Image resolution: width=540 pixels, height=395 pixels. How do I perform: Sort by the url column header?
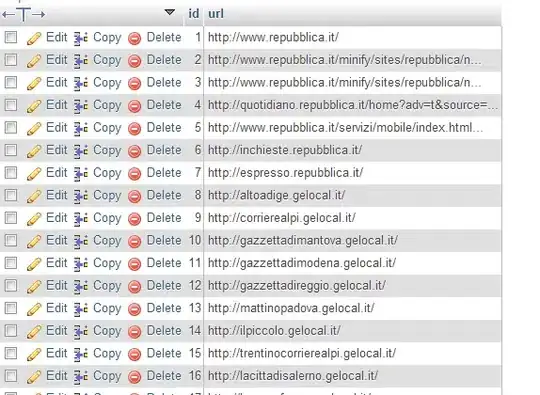point(216,14)
